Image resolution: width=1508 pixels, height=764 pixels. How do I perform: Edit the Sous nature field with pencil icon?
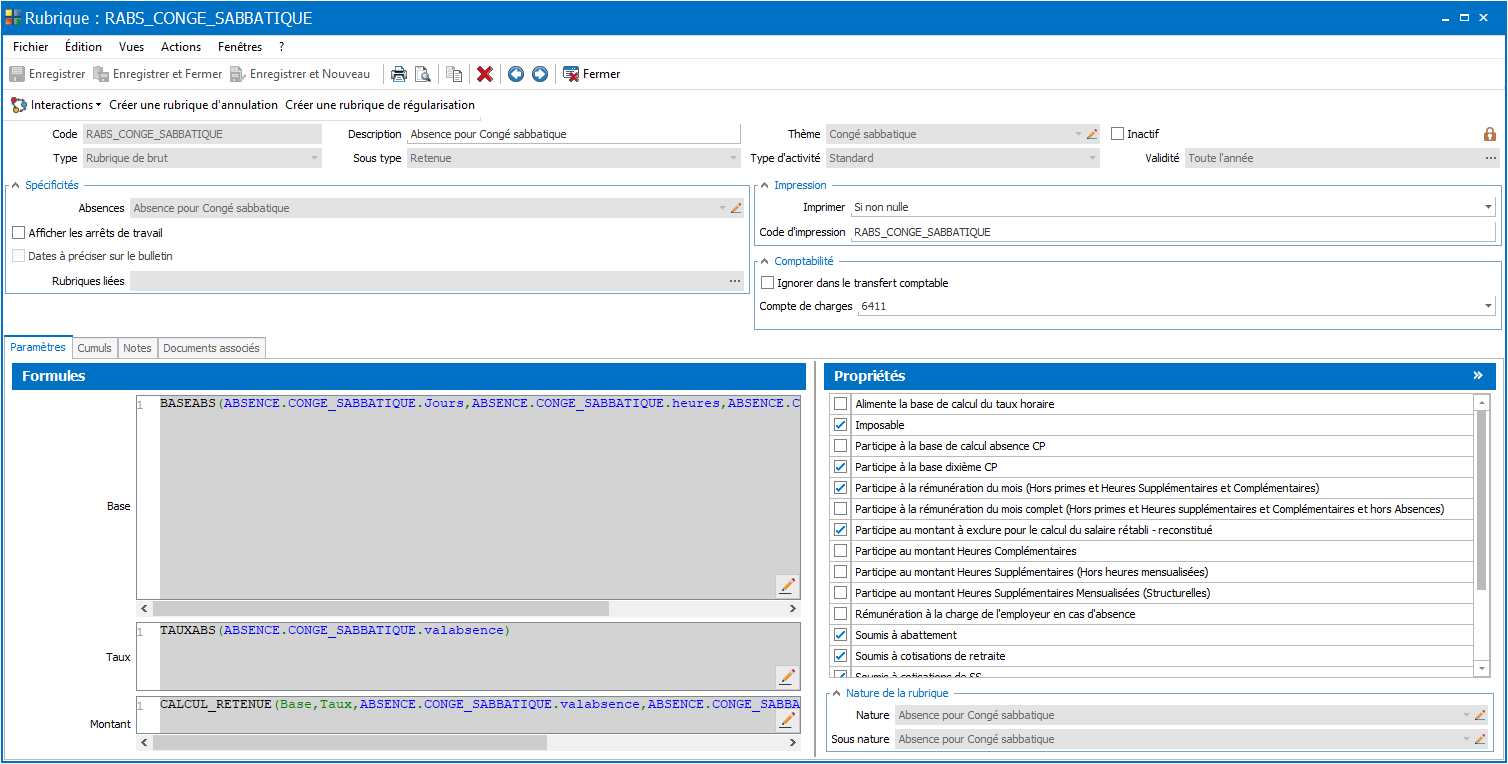point(1480,739)
